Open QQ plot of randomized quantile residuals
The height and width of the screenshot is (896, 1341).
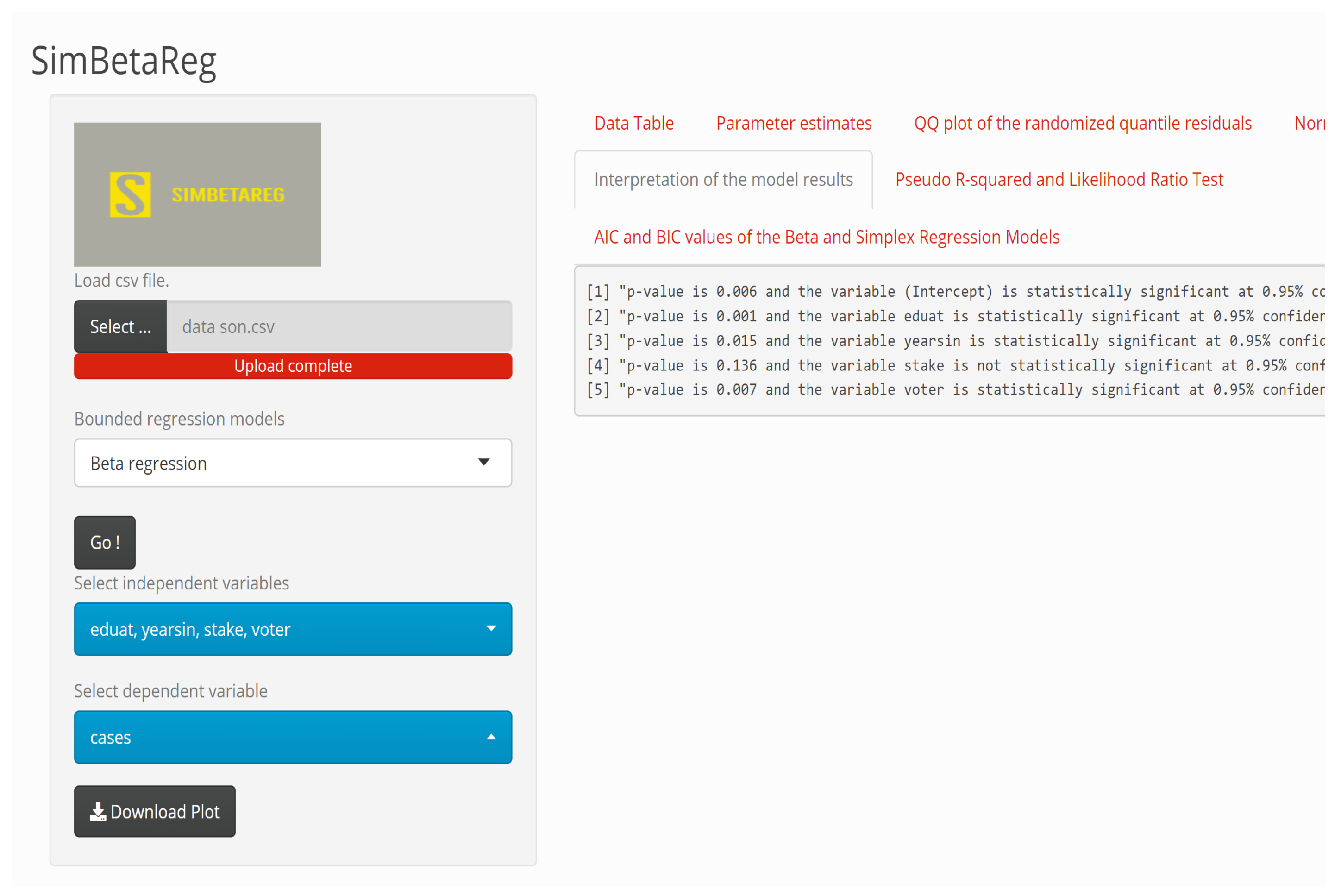[x=1082, y=124]
